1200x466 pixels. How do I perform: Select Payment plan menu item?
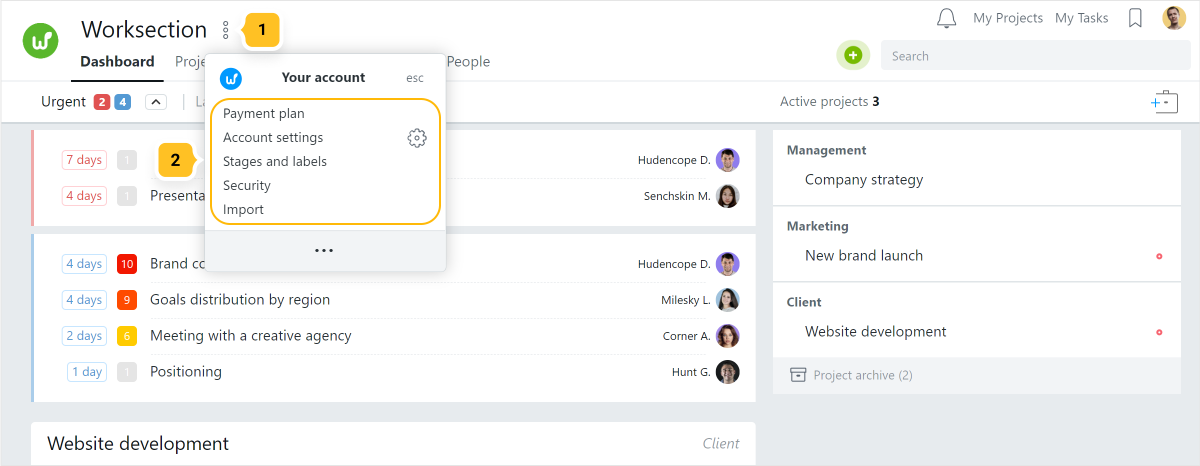click(264, 114)
